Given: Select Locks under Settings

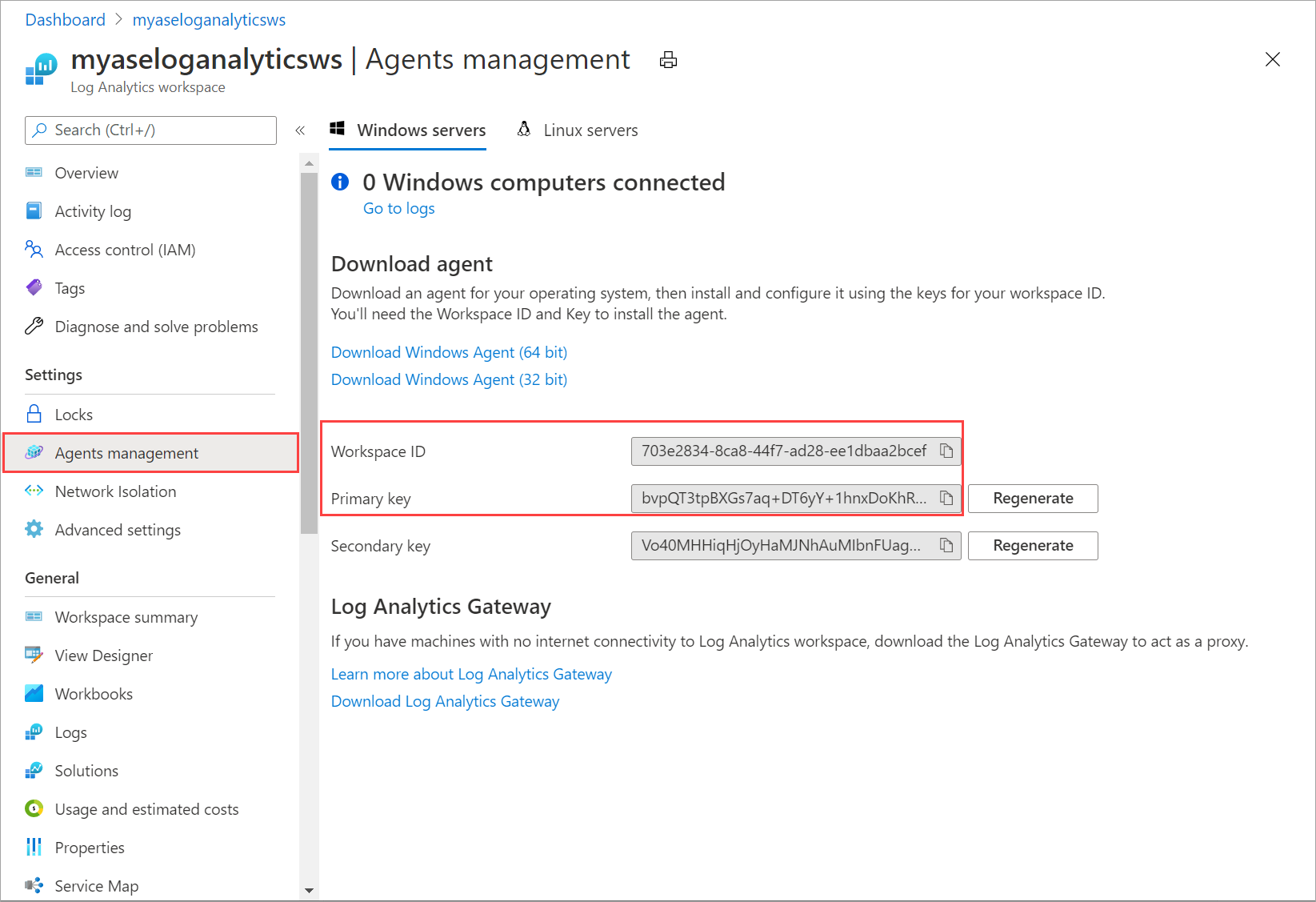Looking at the screenshot, I should pos(74,414).
